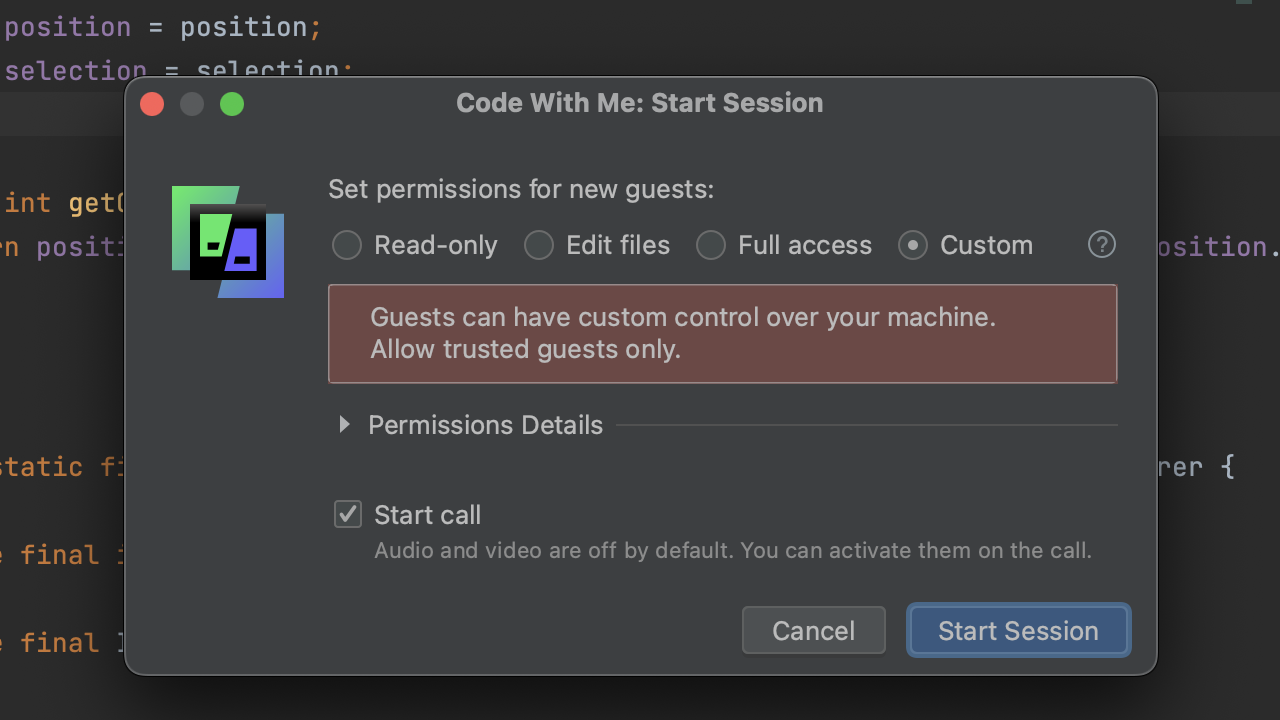Click the Code With Me logo

[x=228, y=241]
